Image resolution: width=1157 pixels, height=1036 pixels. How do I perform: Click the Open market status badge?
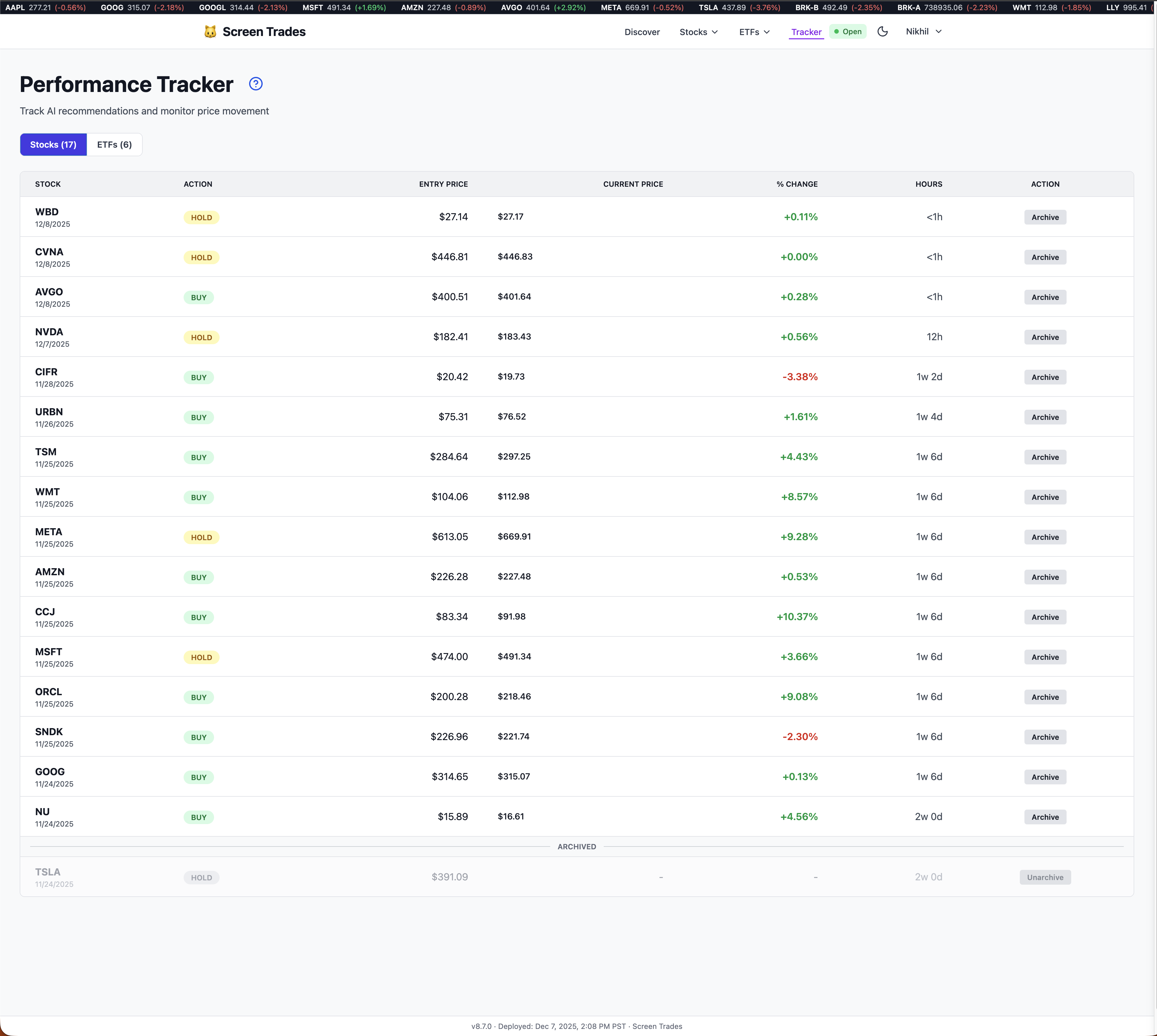tap(847, 31)
